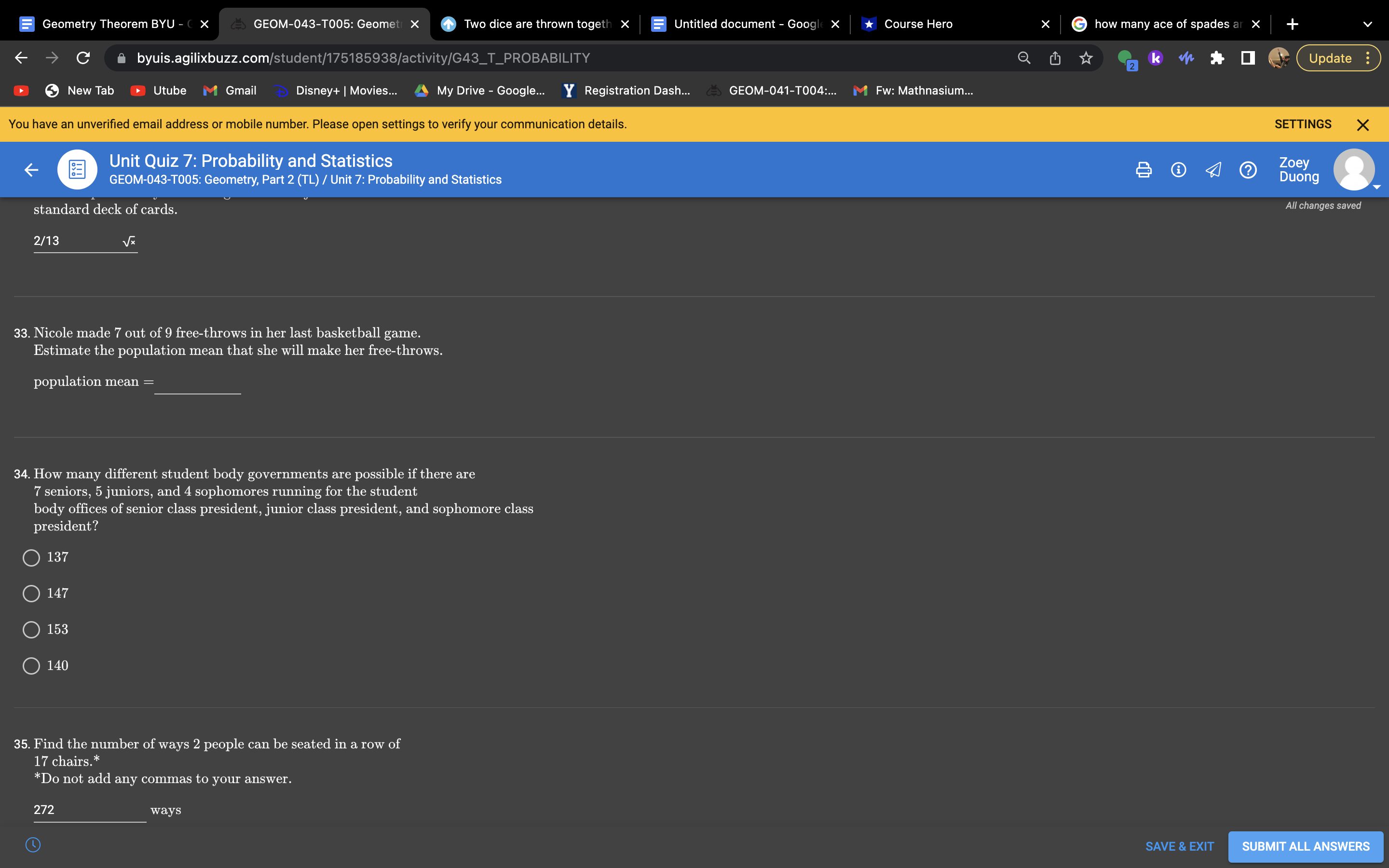Viewport: 1389px width, 868px height.
Task: Choose the 153 radio button
Action: [31, 630]
